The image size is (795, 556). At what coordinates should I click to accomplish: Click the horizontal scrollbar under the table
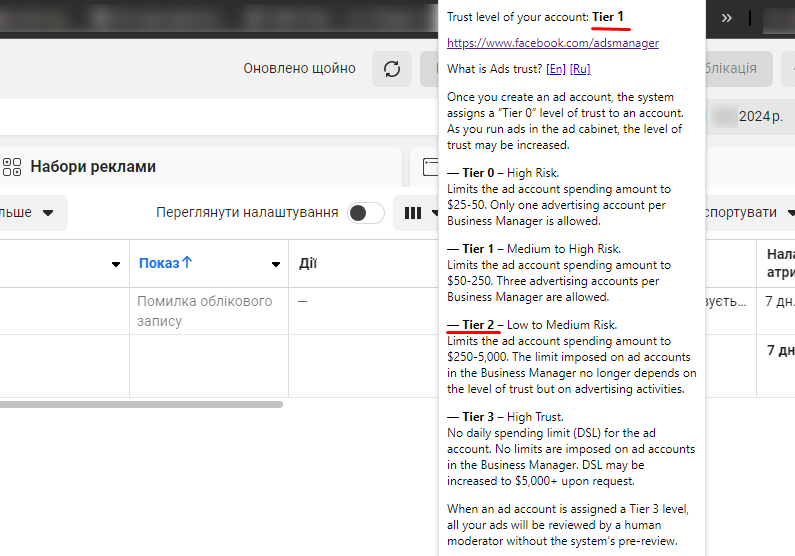tap(141, 404)
